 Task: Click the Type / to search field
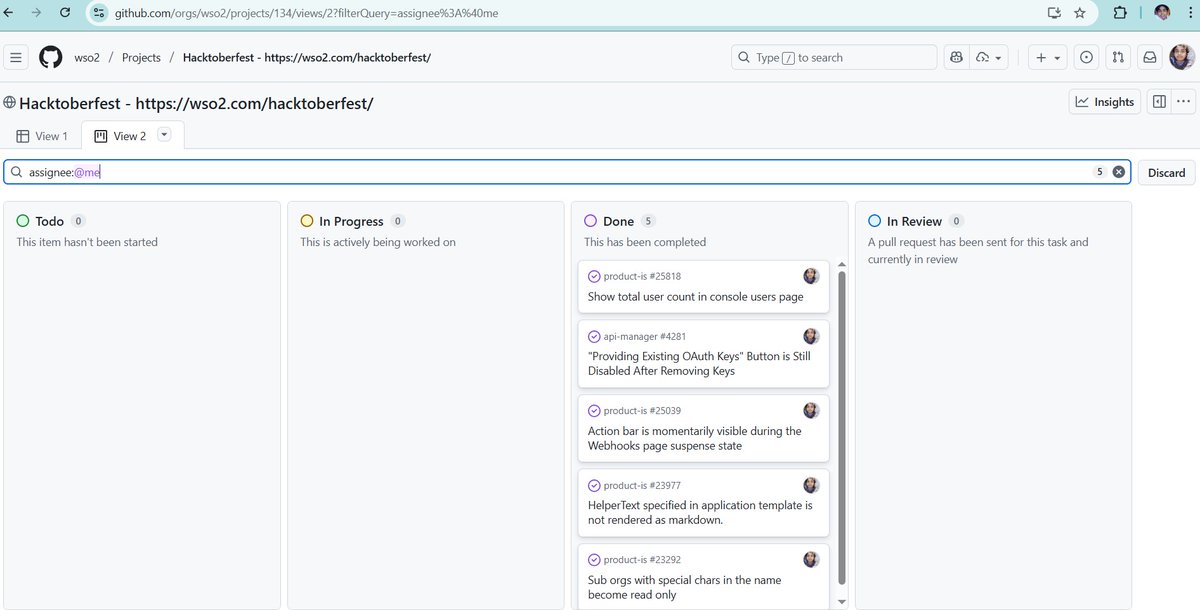pyautogui.click(x=834, y=58)
